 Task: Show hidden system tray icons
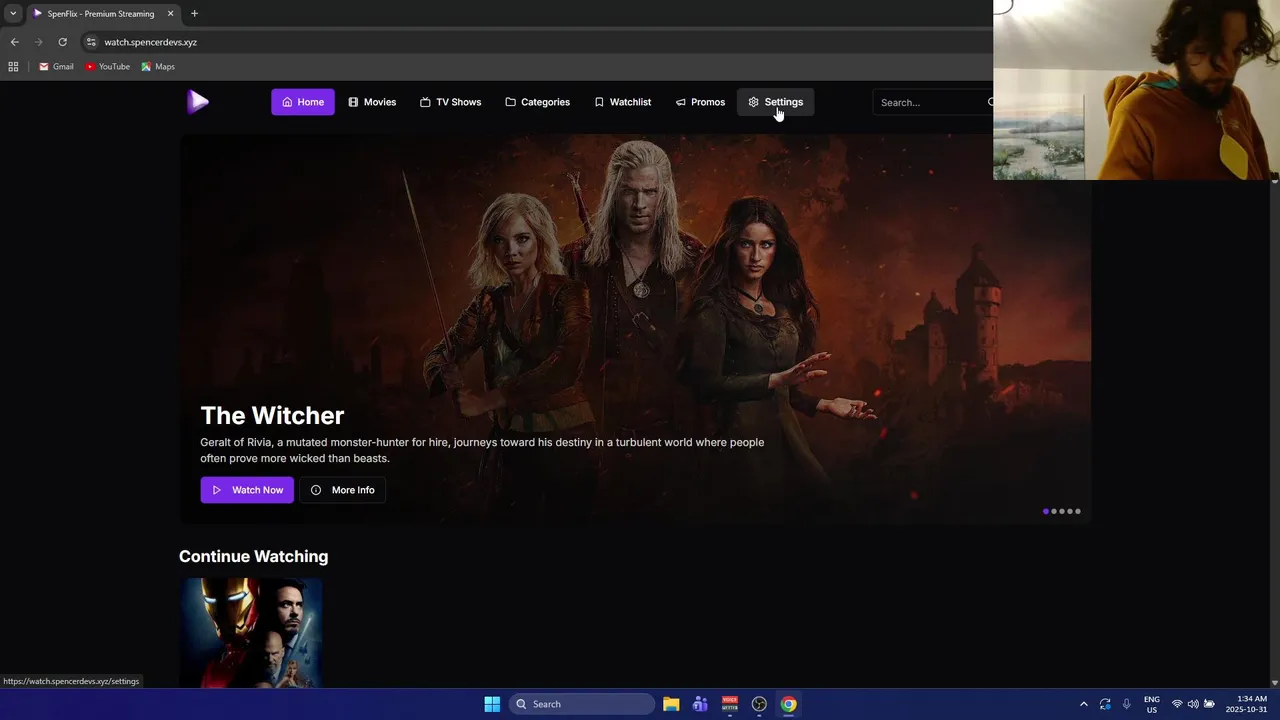click(1084, 704)
